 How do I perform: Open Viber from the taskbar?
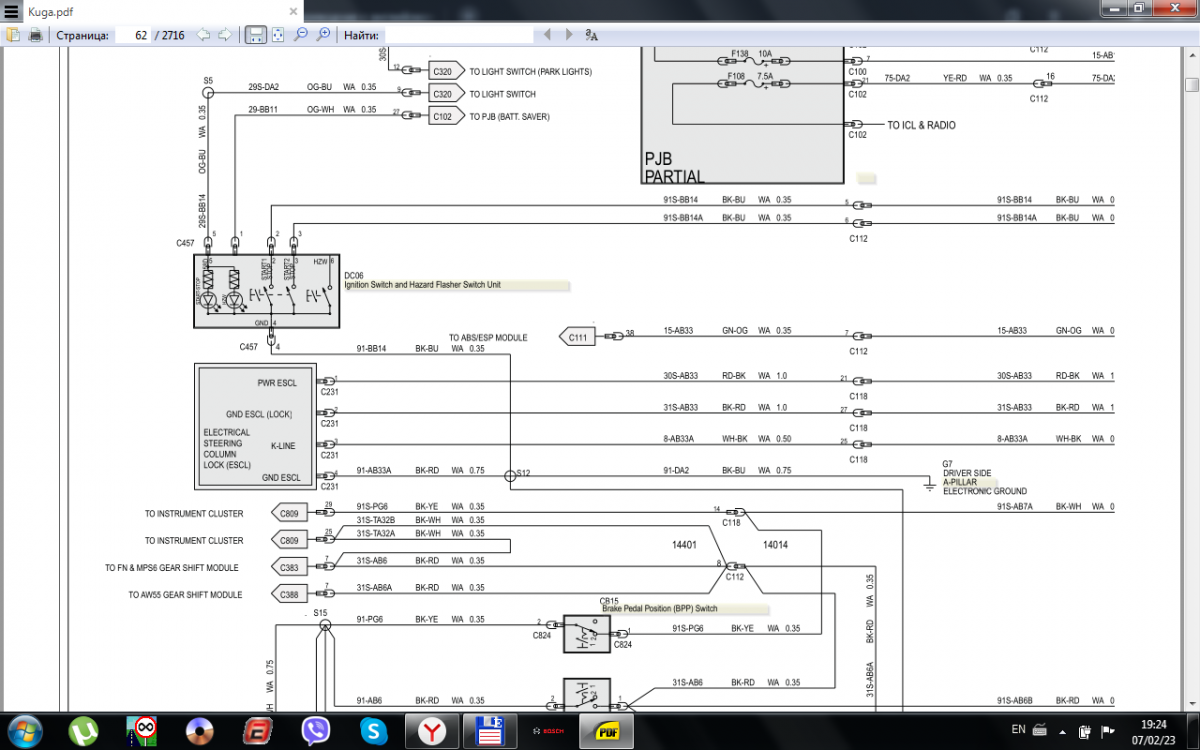[318, 731]
